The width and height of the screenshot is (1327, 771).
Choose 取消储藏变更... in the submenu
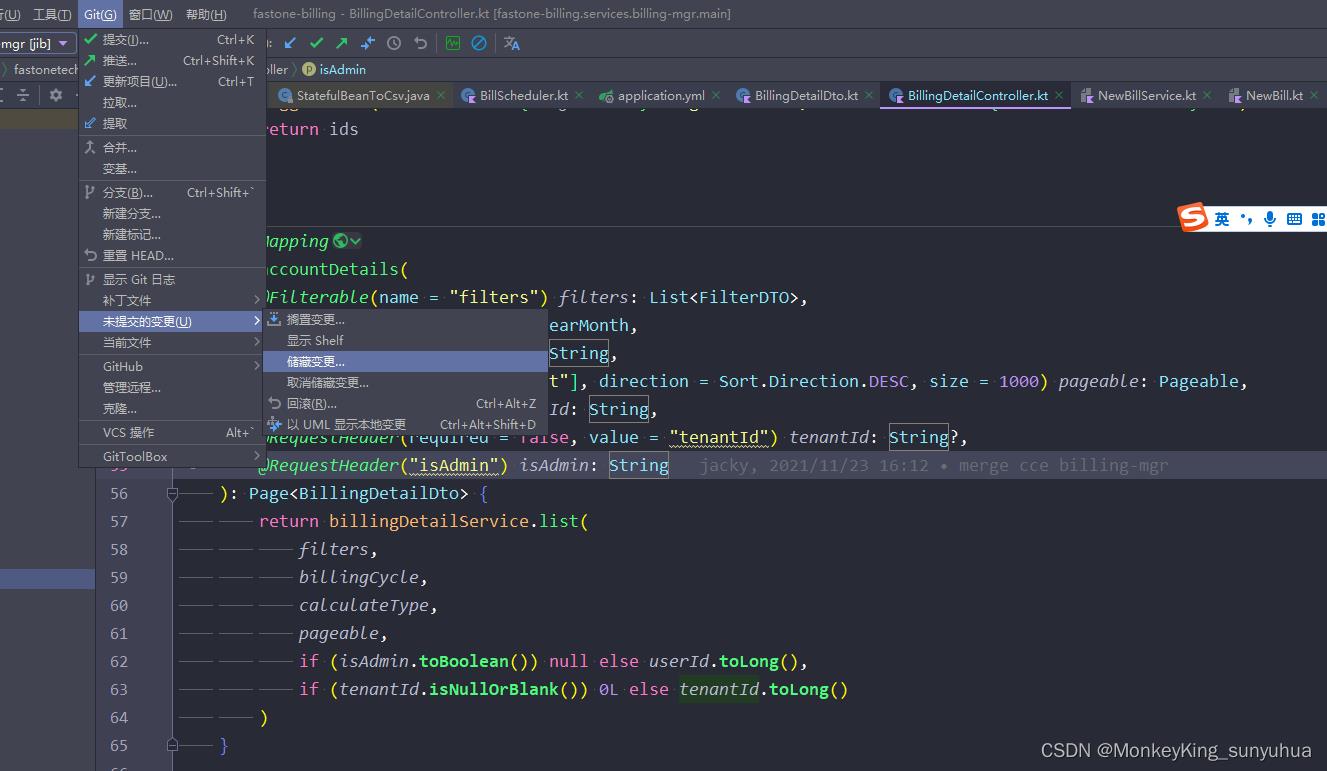404,383
